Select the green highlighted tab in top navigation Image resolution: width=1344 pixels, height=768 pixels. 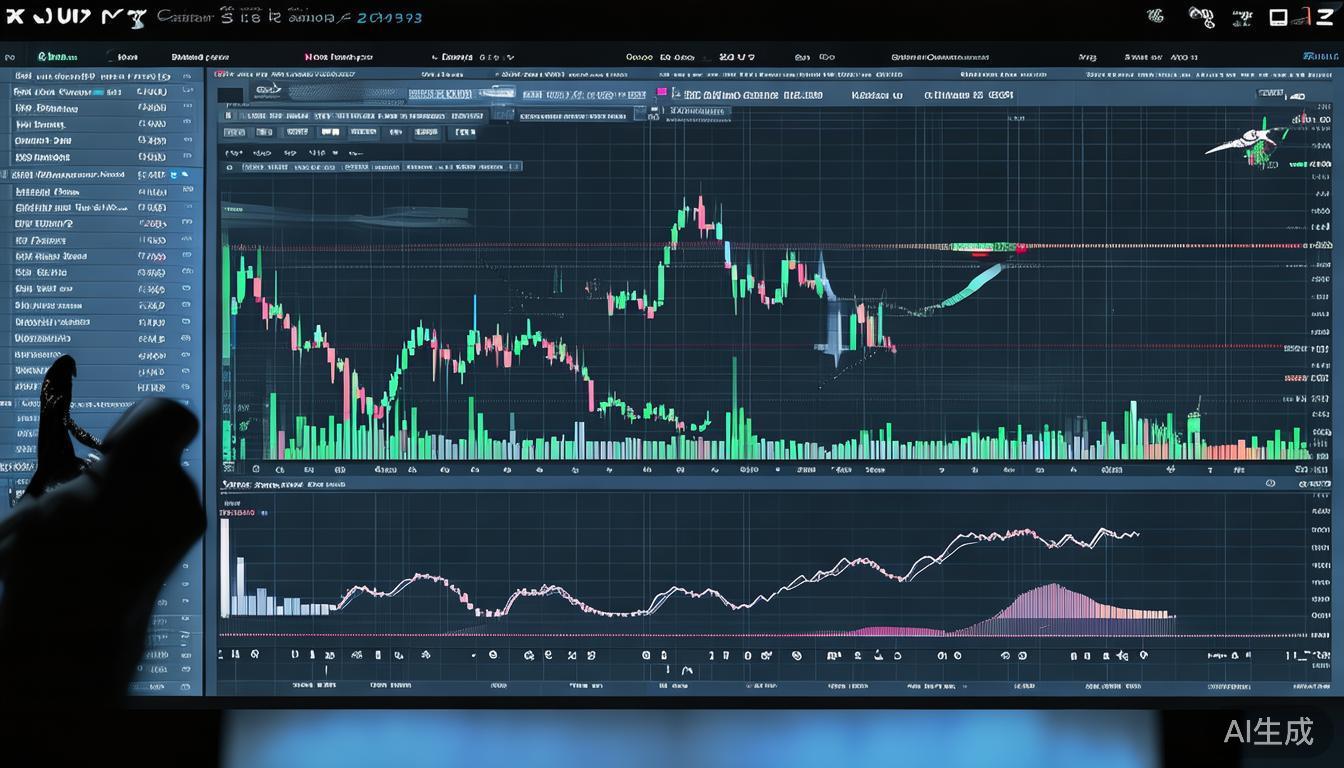[55, 57]
